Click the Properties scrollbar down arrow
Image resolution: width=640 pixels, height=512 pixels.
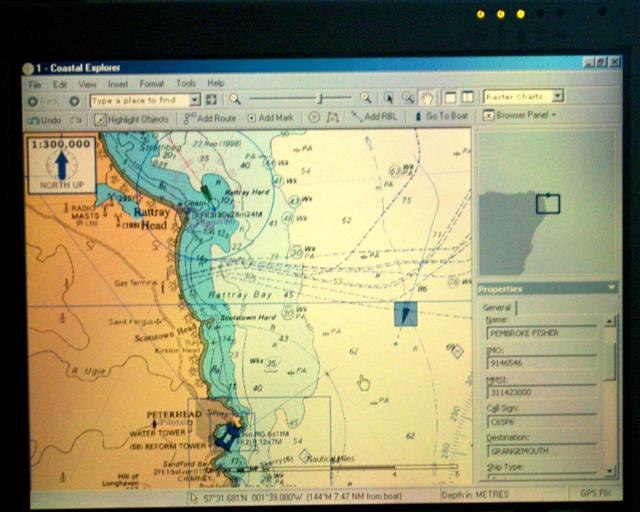click(x=610, y=471)
